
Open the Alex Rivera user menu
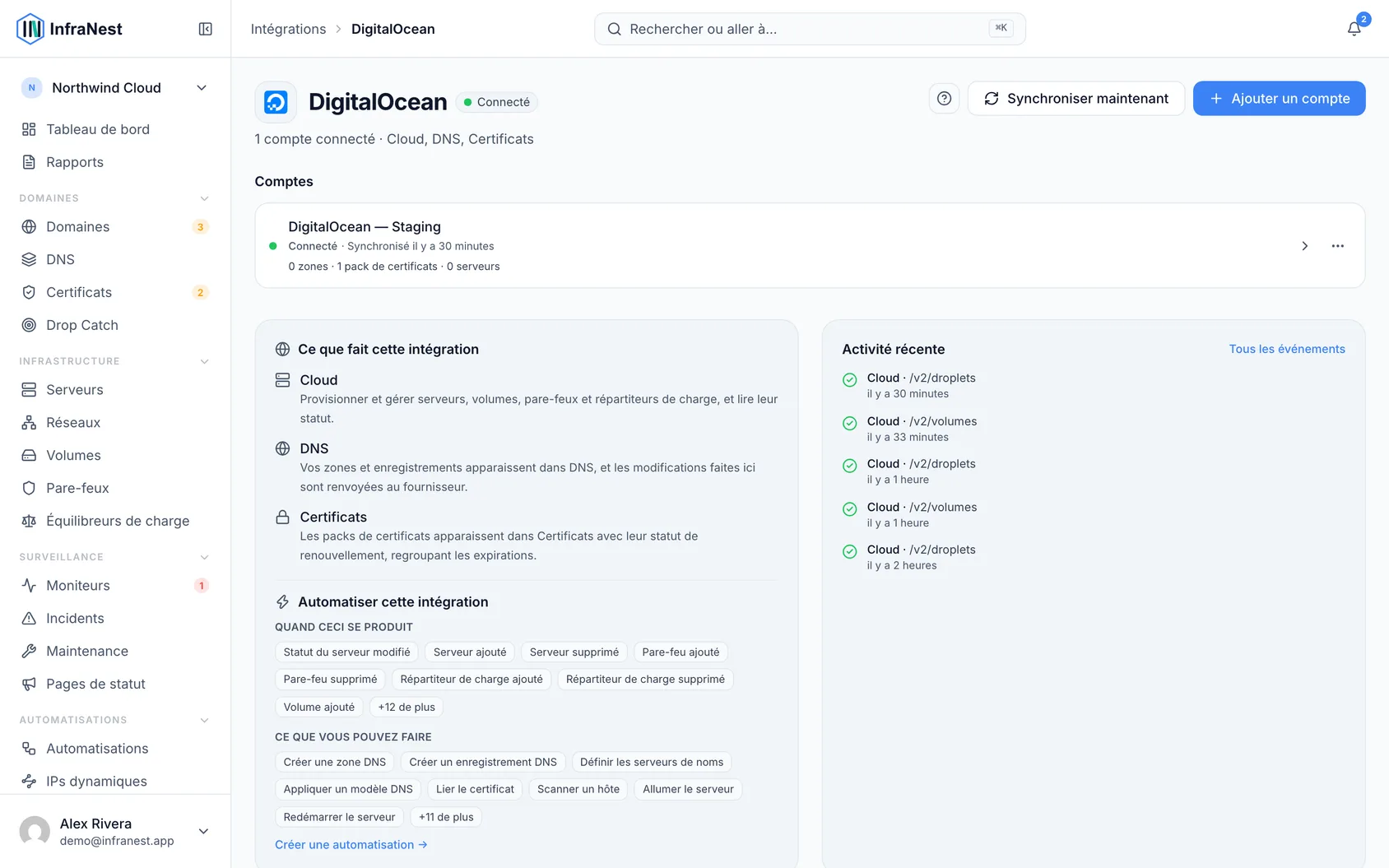tap(115, 831)
